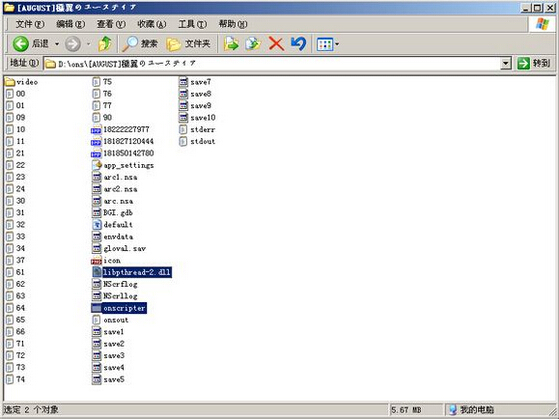Image resolution: width=559 pixels, height=420 pixels.
Task: Expand the address bar dropdown
Action: (506, 64)
